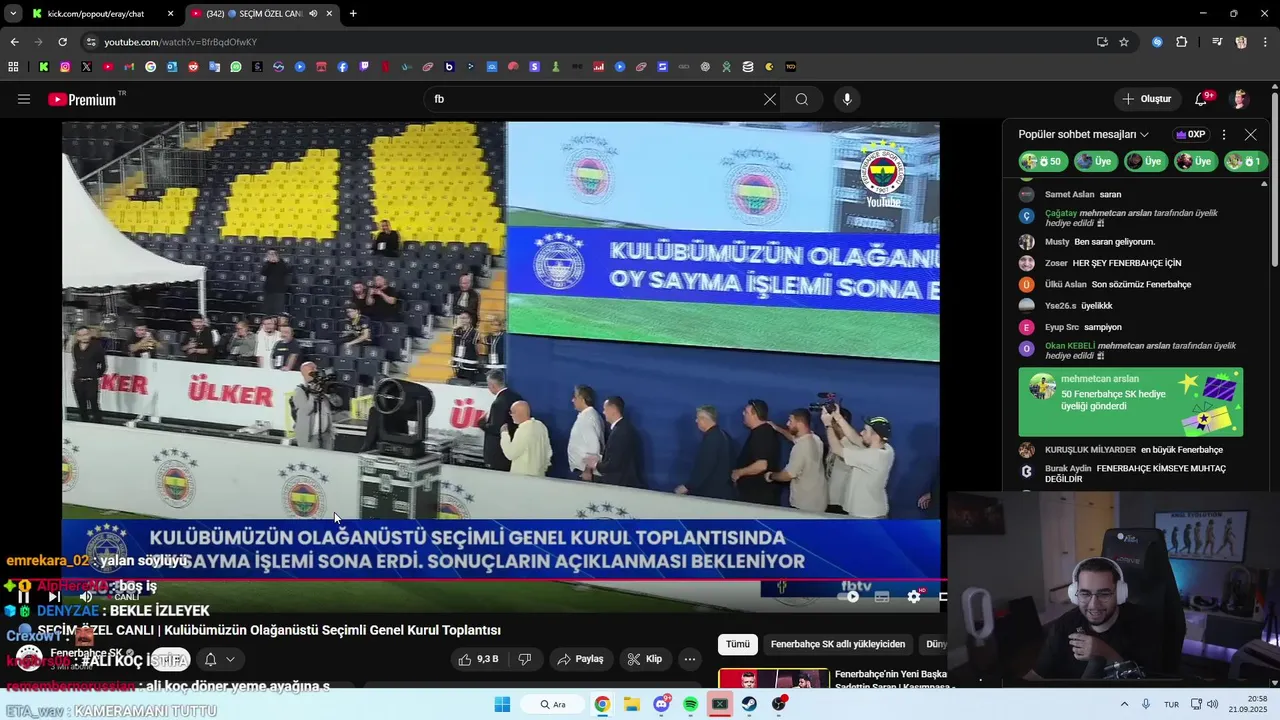The image size is (1280, 720).
Task: Run search with magnifier button
Action: [x=802, y=99]
